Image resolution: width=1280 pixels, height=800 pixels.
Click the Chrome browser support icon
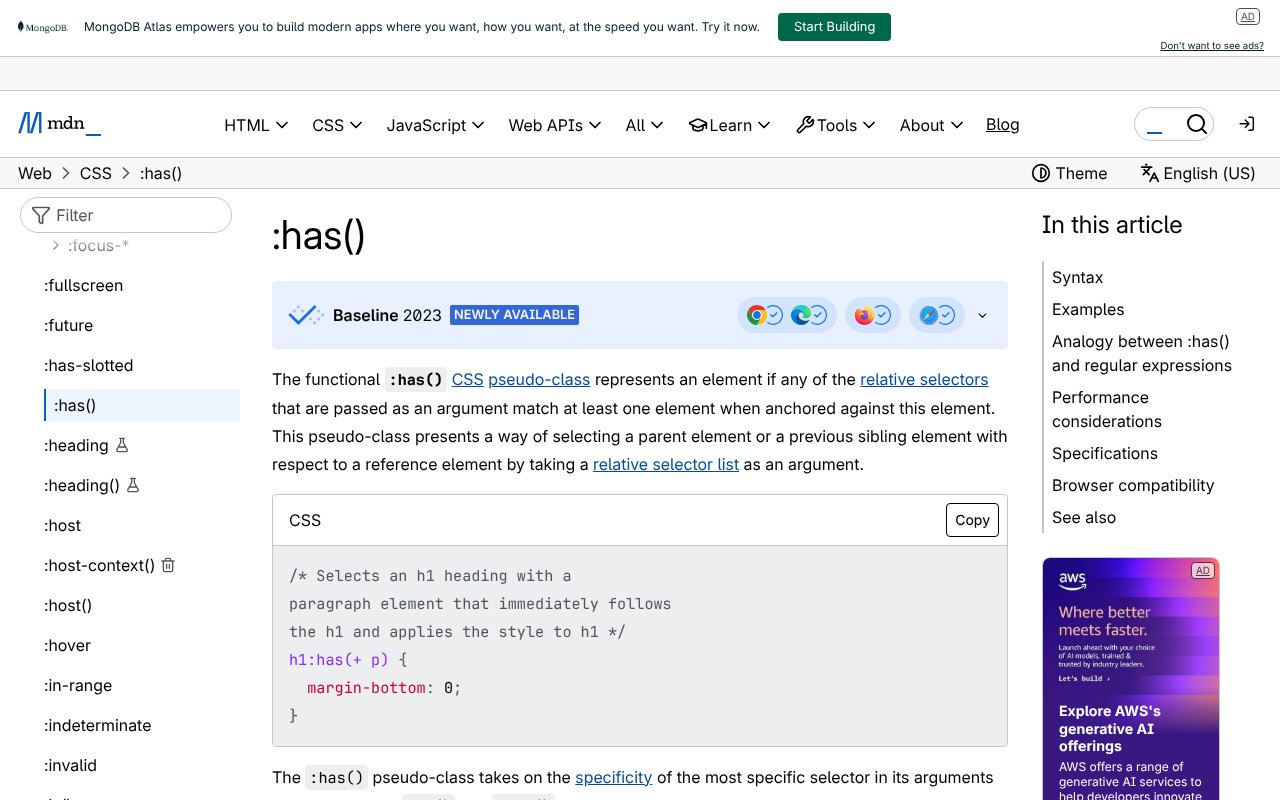[x=757, y=315]
